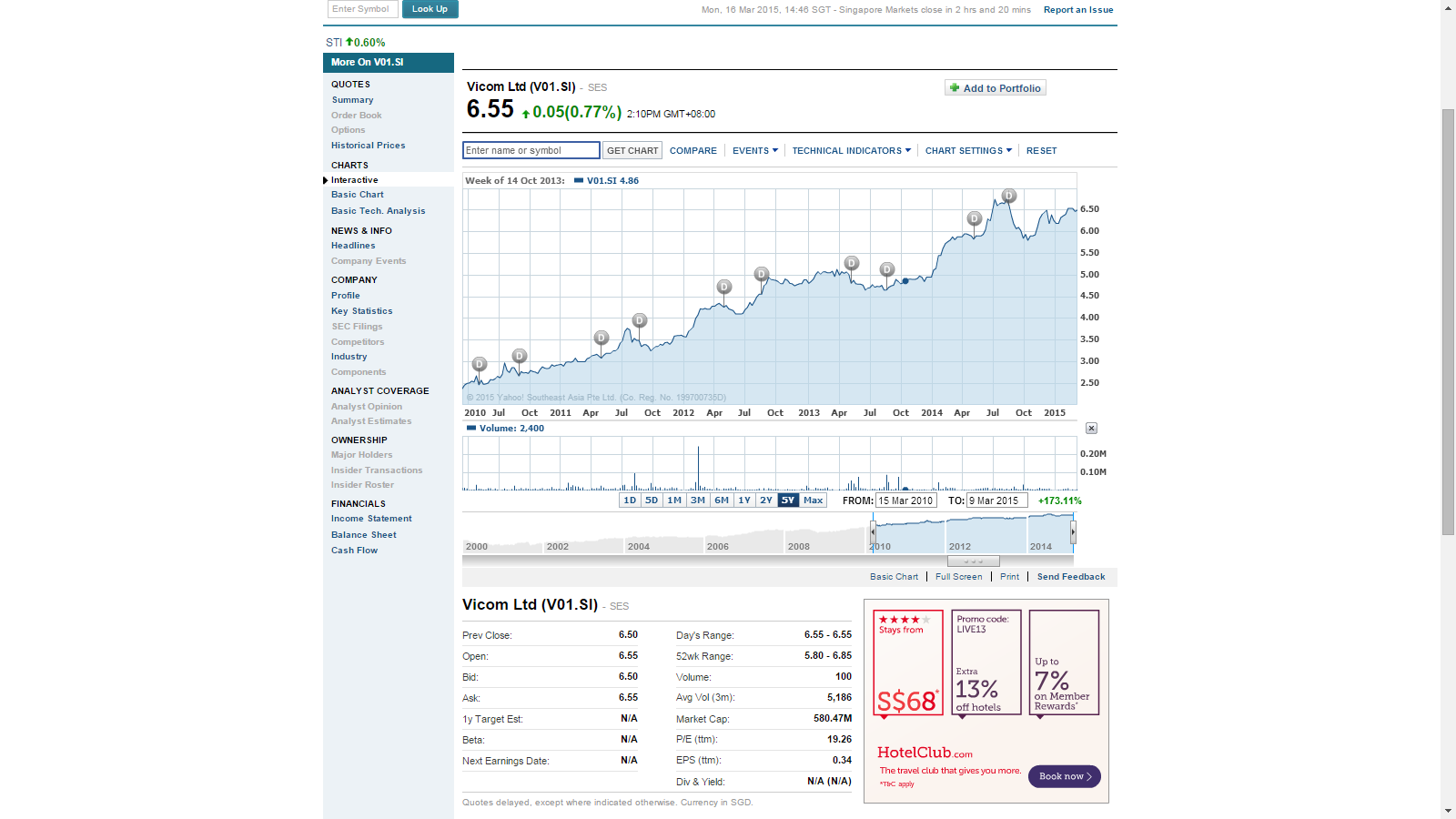1456x819 pixels.
Task: Switch chart range to 1M
Action: pos(674,500)
